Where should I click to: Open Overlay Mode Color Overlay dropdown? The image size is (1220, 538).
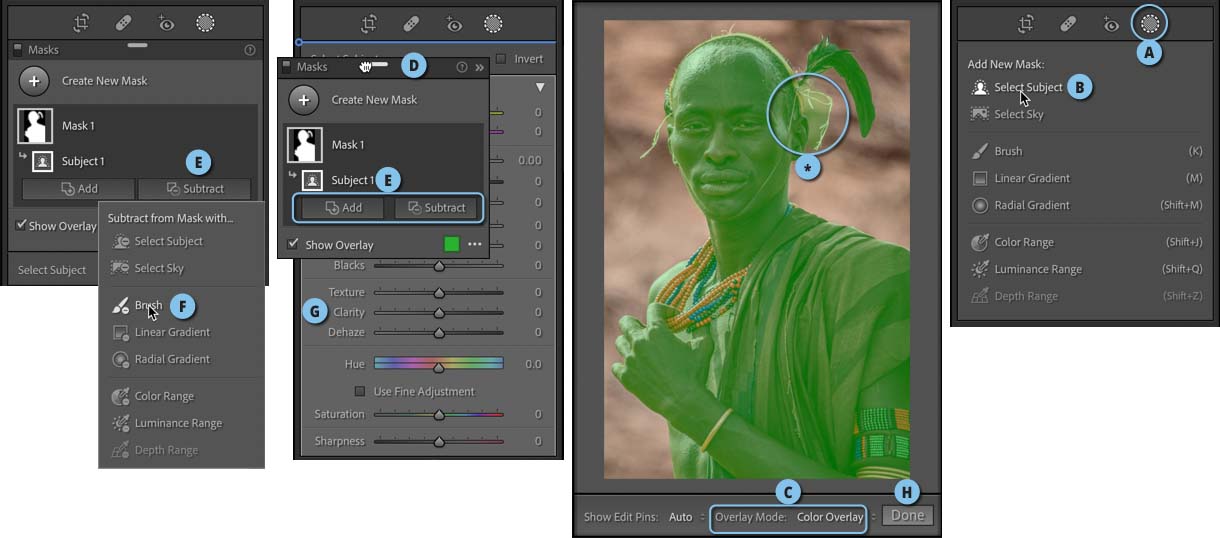(835, 517)
